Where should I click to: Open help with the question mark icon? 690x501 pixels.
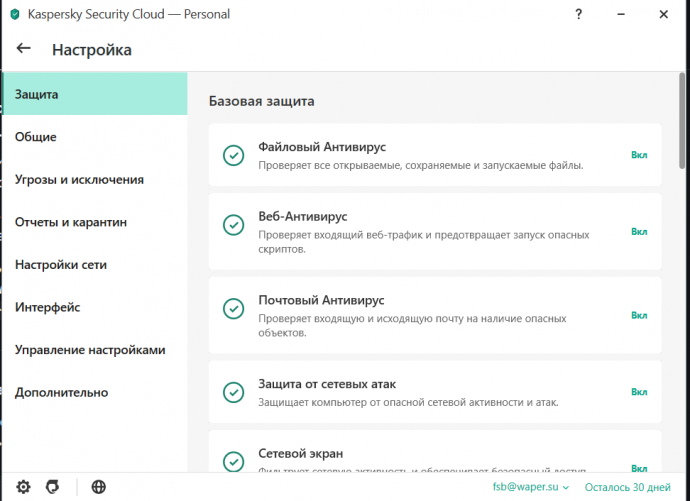pos(578,15)
